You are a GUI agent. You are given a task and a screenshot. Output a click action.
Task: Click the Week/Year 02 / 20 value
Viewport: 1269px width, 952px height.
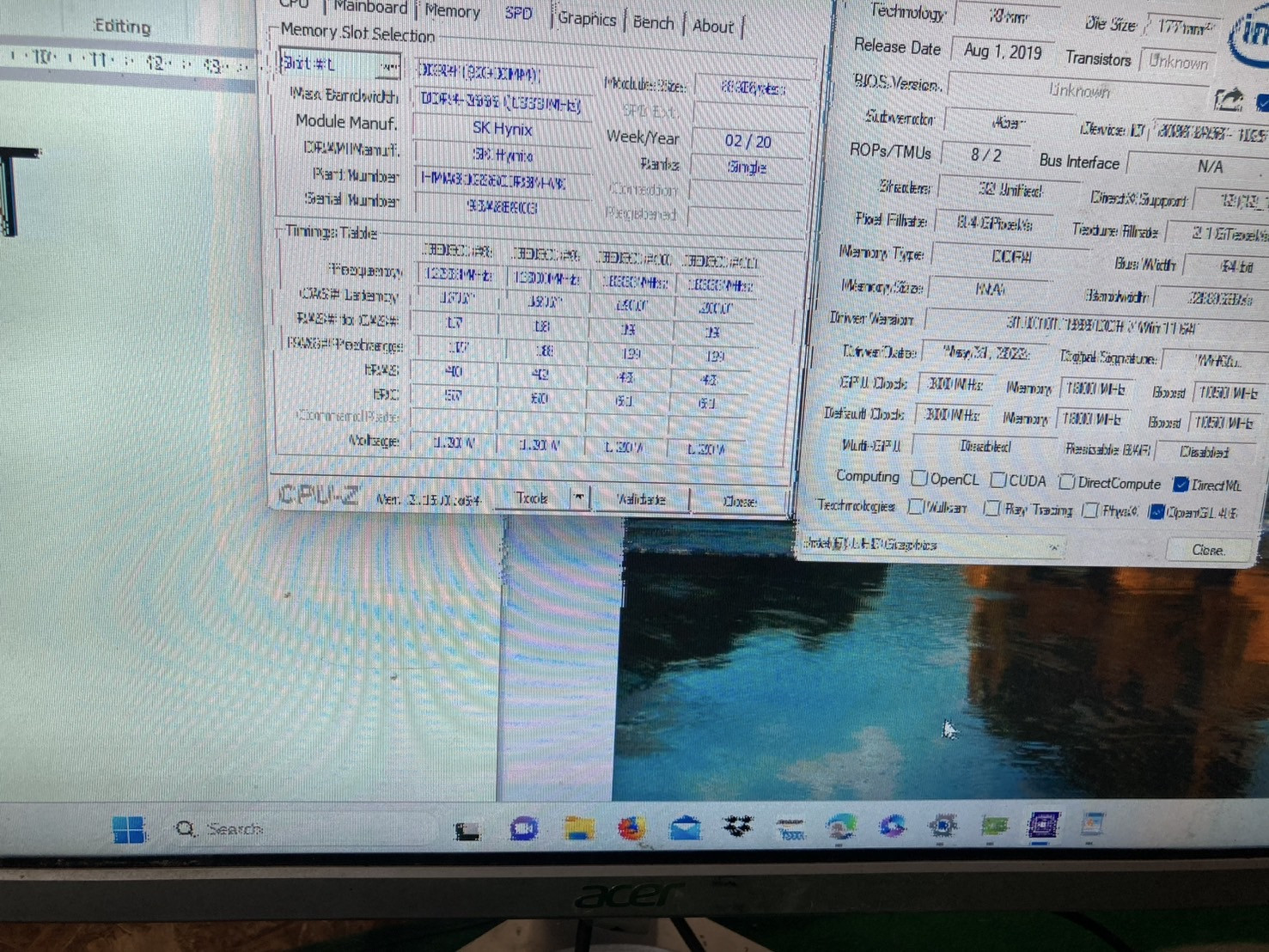click(747, 141)
